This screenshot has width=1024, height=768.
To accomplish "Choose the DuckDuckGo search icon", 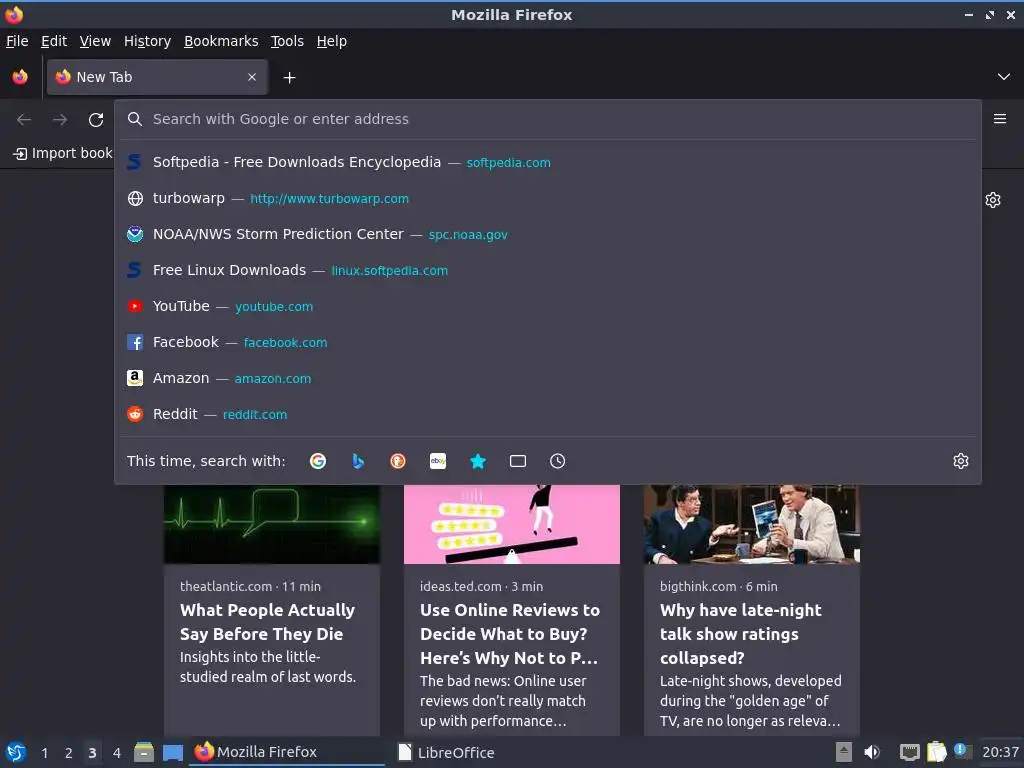I will coord(398,461).
